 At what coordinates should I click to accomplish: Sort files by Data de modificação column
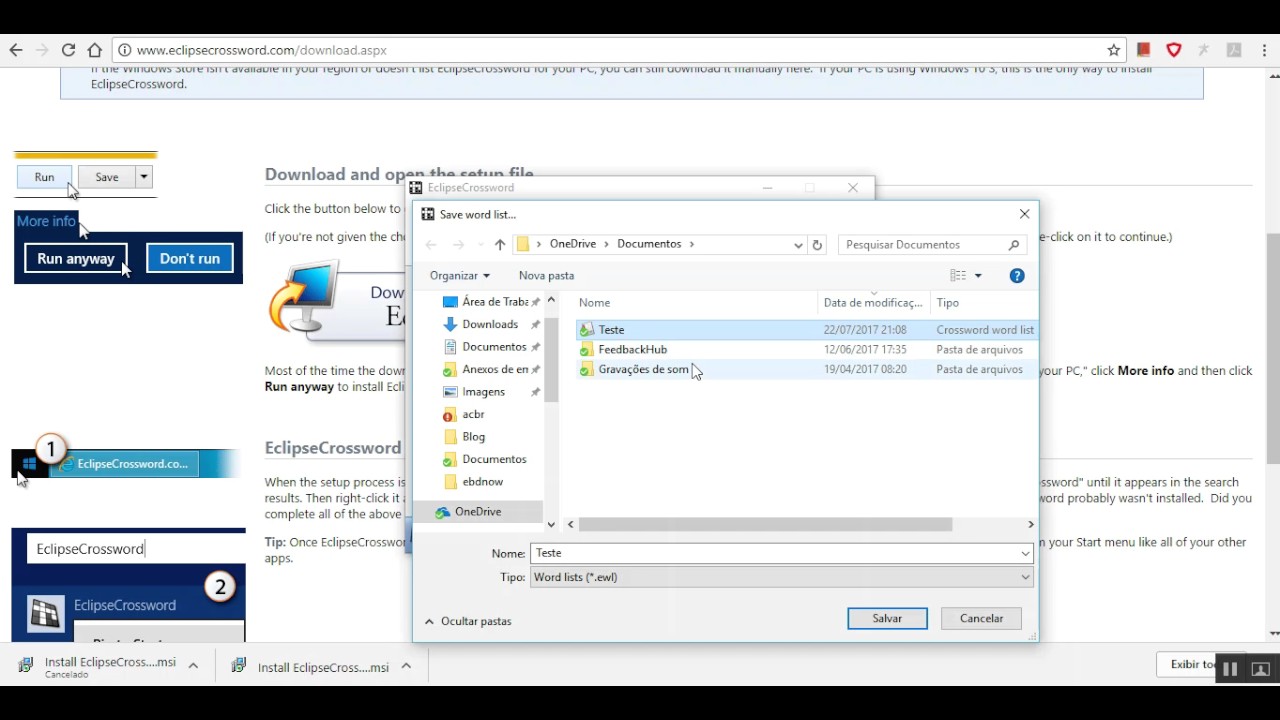pos(873,303)
